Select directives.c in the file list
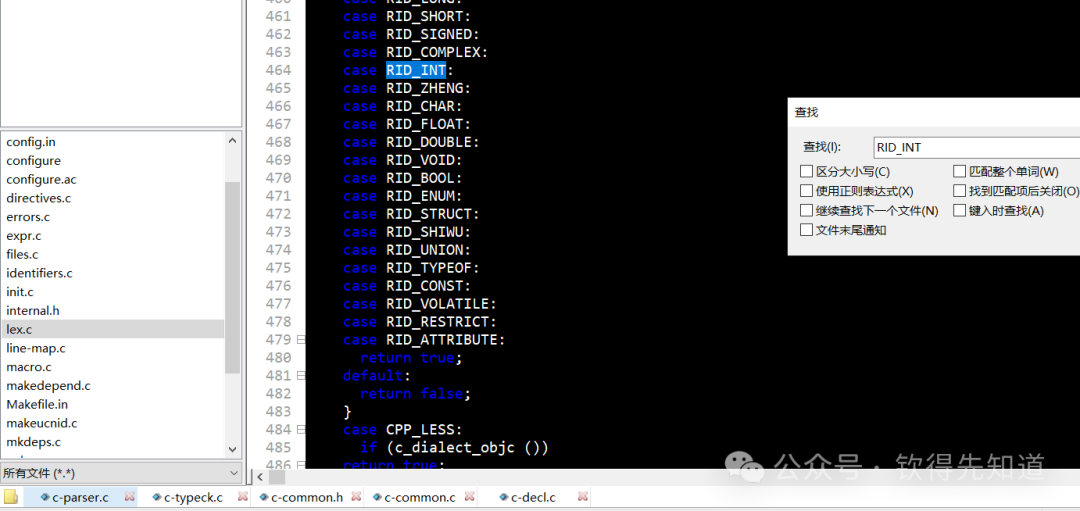 point(39,198)
